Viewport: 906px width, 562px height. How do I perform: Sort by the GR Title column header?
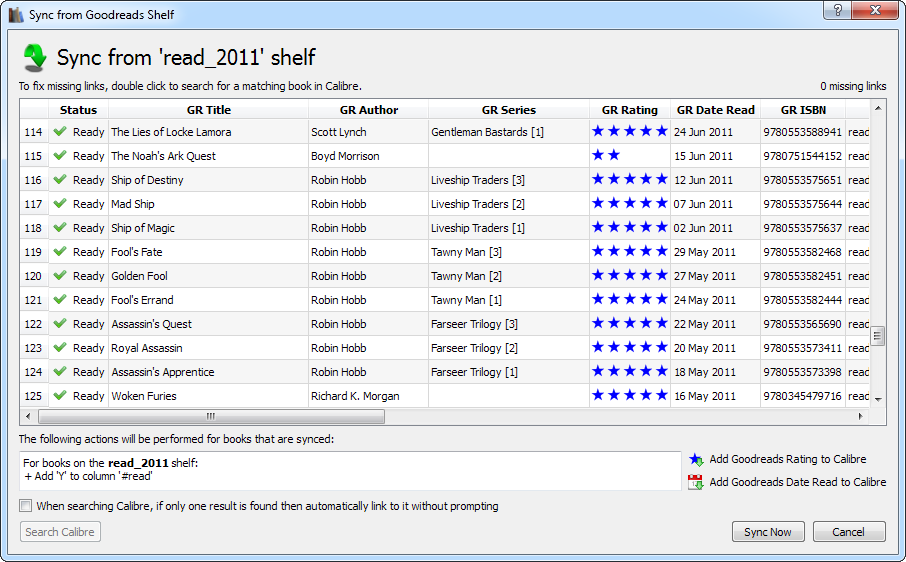[209, 110]
